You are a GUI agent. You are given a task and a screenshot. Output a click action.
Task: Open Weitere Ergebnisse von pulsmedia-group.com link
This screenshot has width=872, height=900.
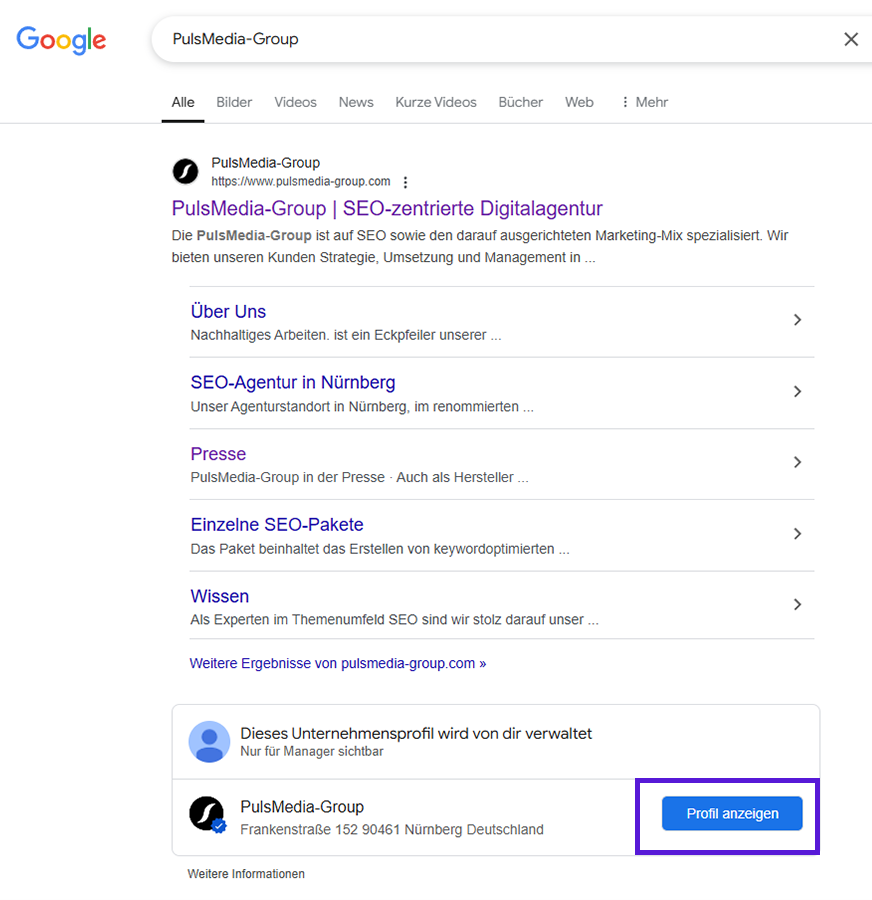click(x=338, y=663)
